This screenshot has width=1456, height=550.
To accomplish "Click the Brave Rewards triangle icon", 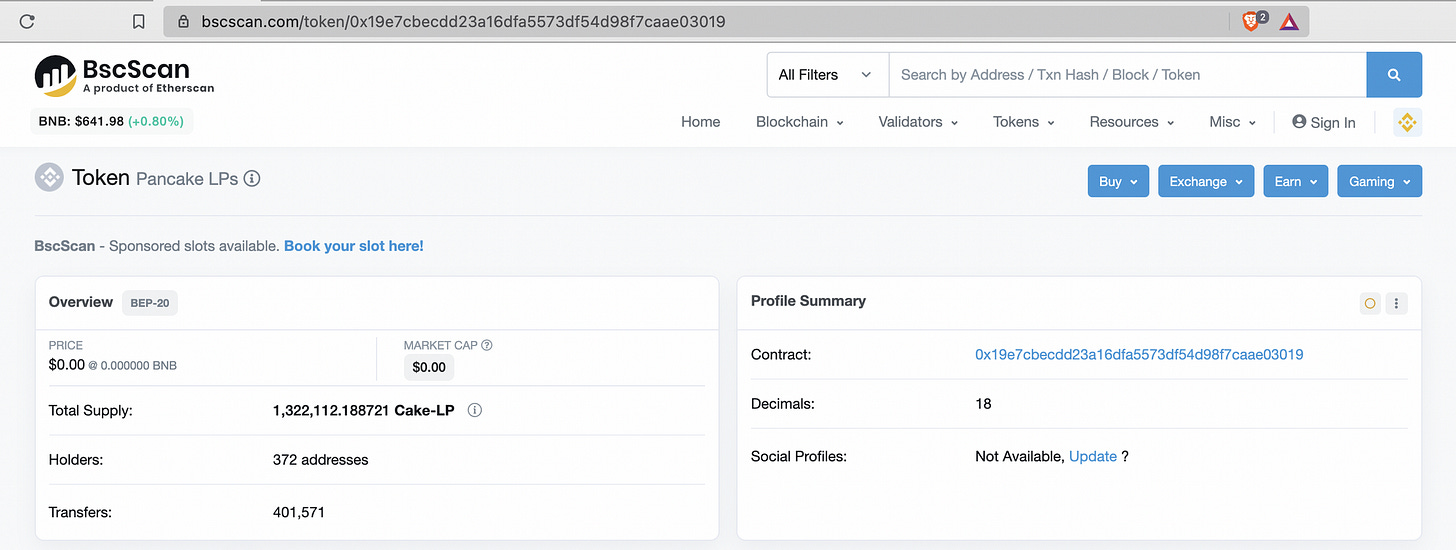I will tap(1289, 21).
